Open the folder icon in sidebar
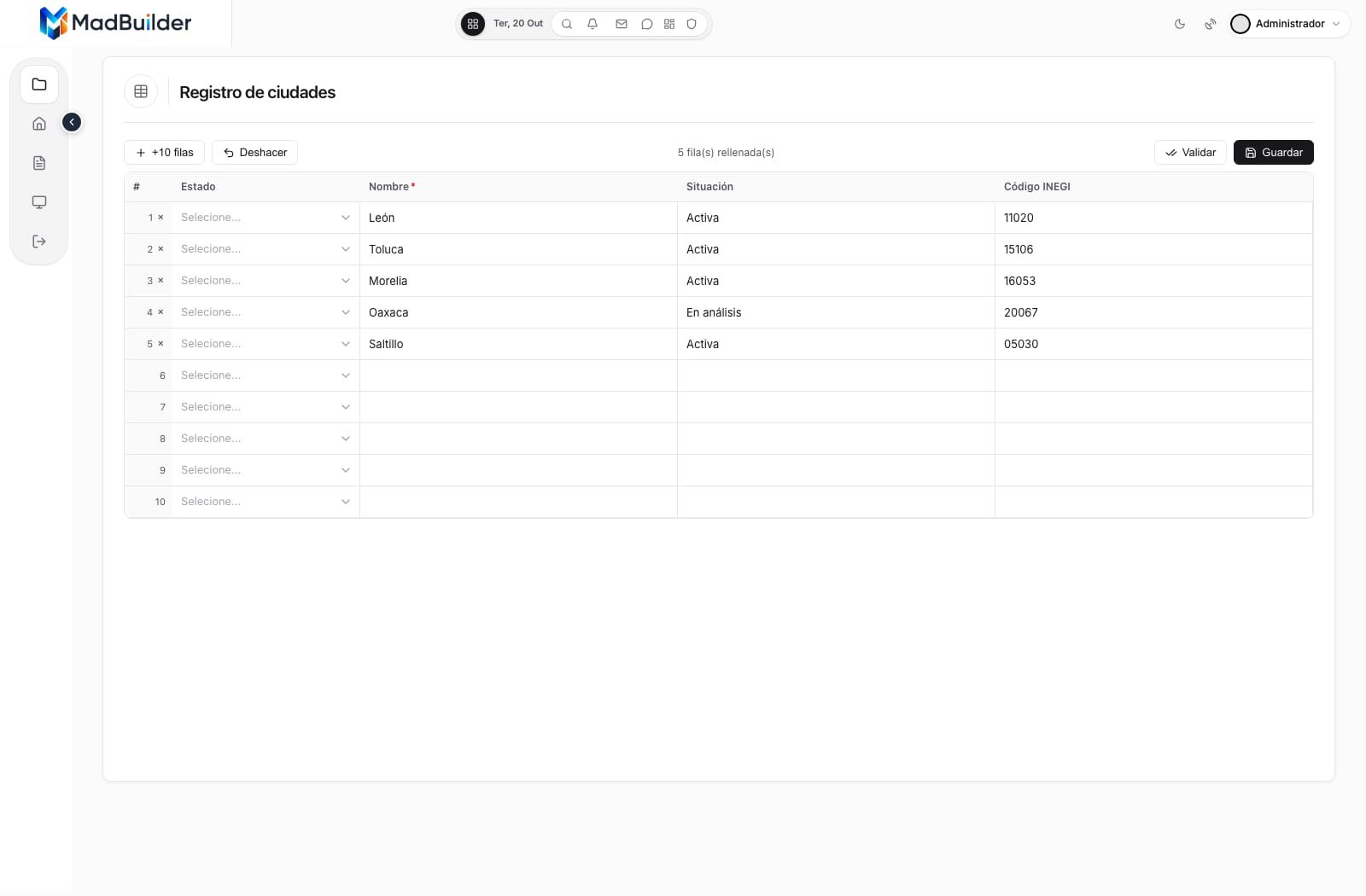 [39, 84]
